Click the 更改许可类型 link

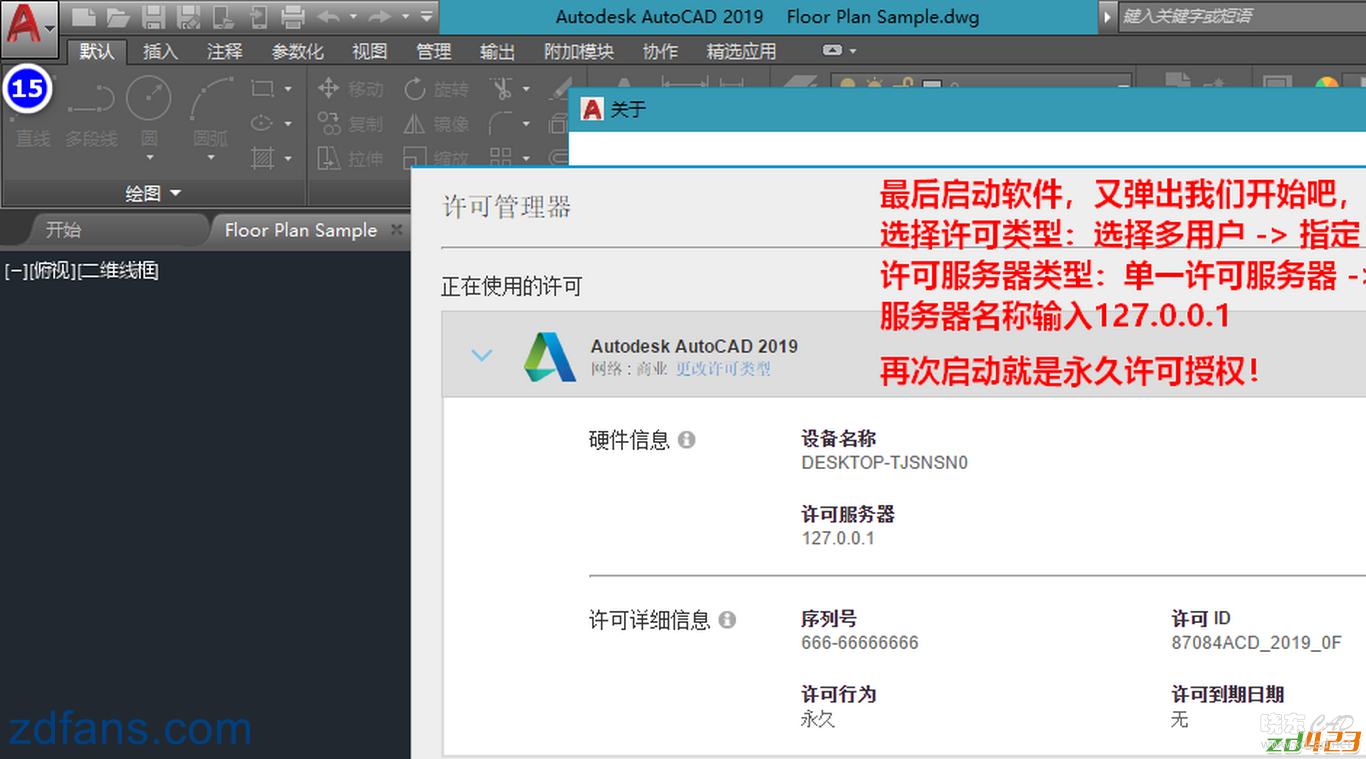[723, 369]
